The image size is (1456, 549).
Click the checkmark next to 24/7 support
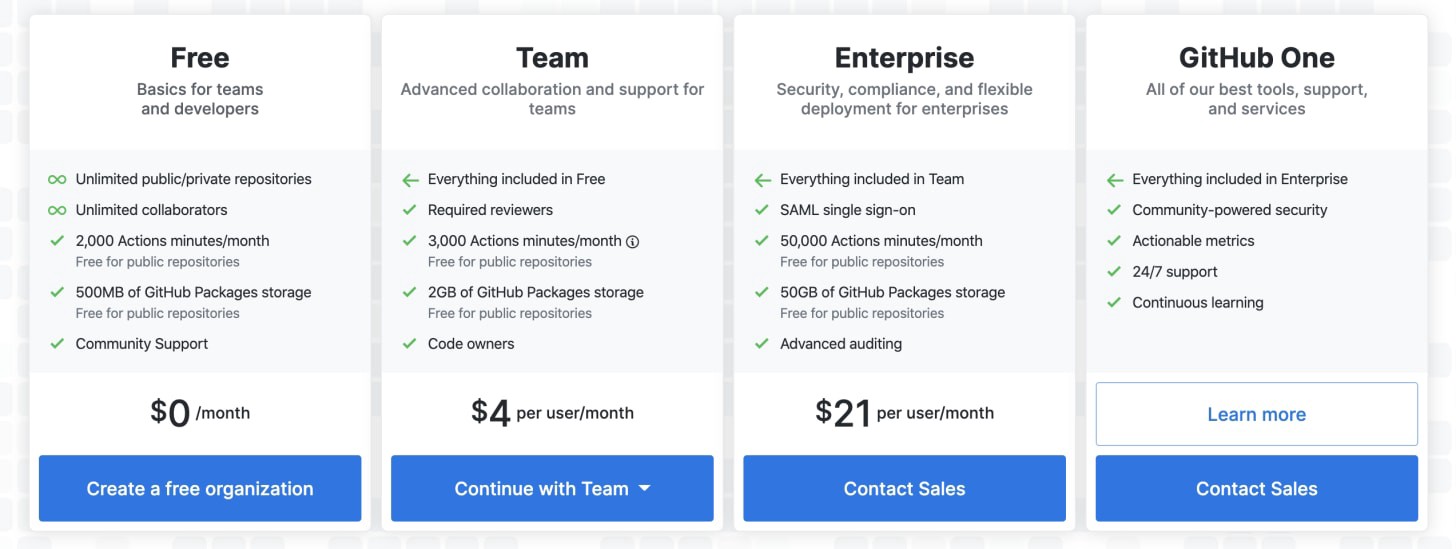tap(1114, 272)
